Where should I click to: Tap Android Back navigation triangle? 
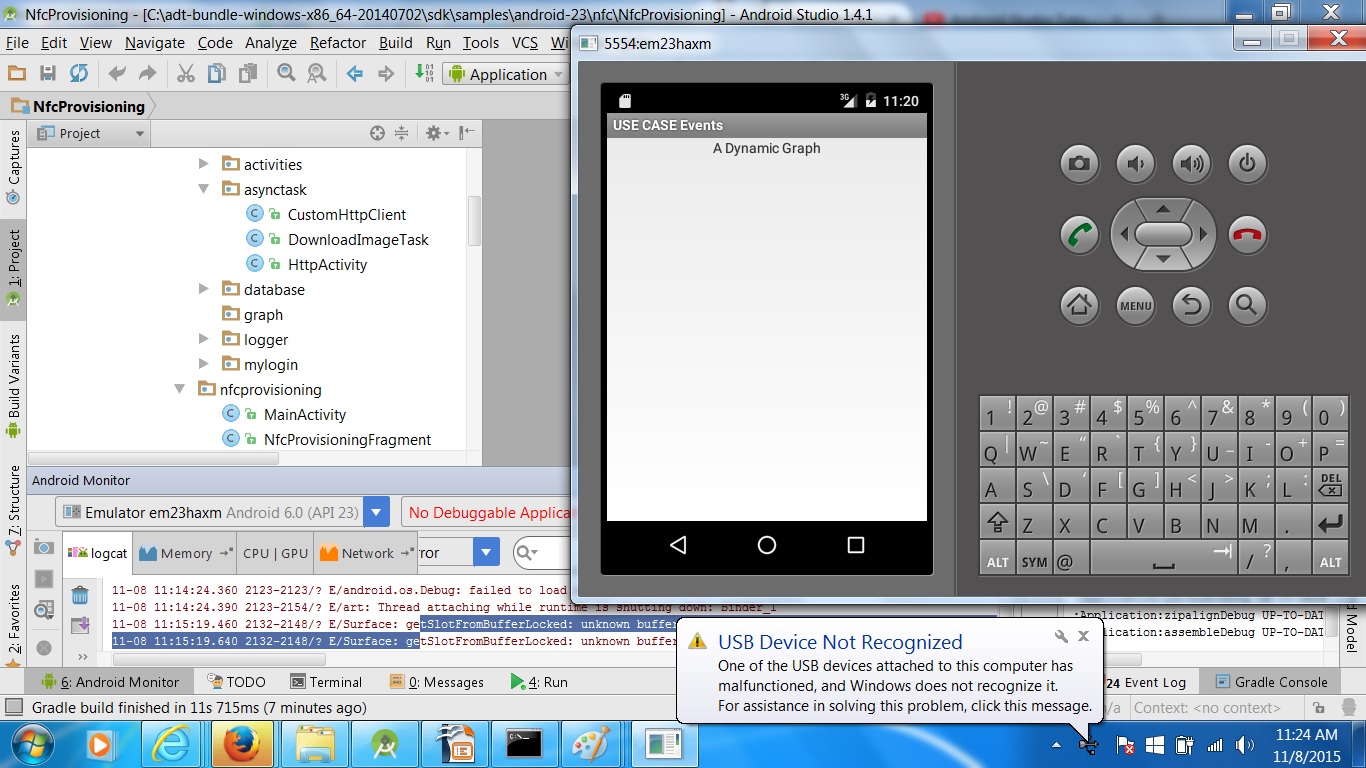[x=678, y=545]
